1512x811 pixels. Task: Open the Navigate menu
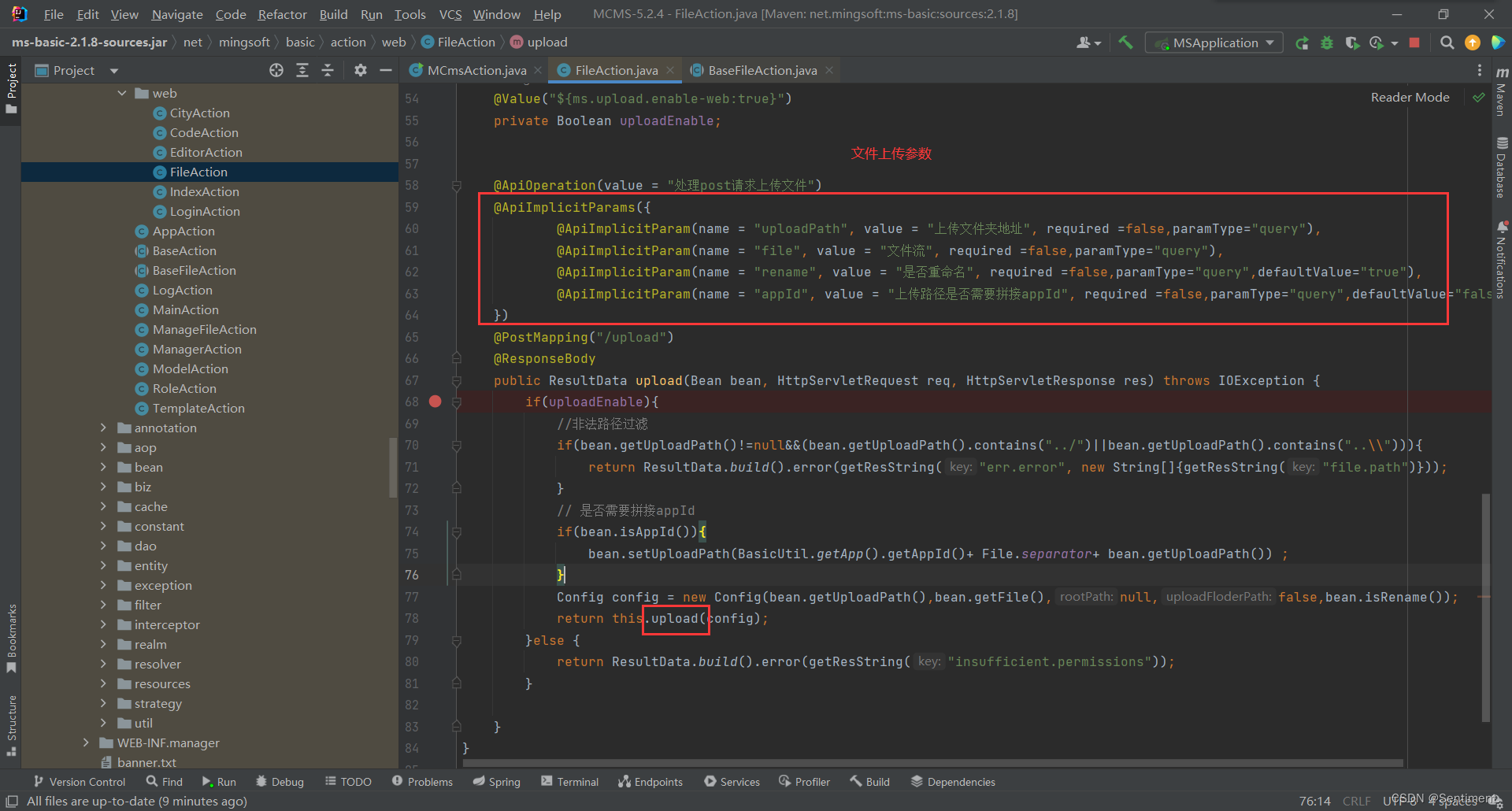click(177, 14)
